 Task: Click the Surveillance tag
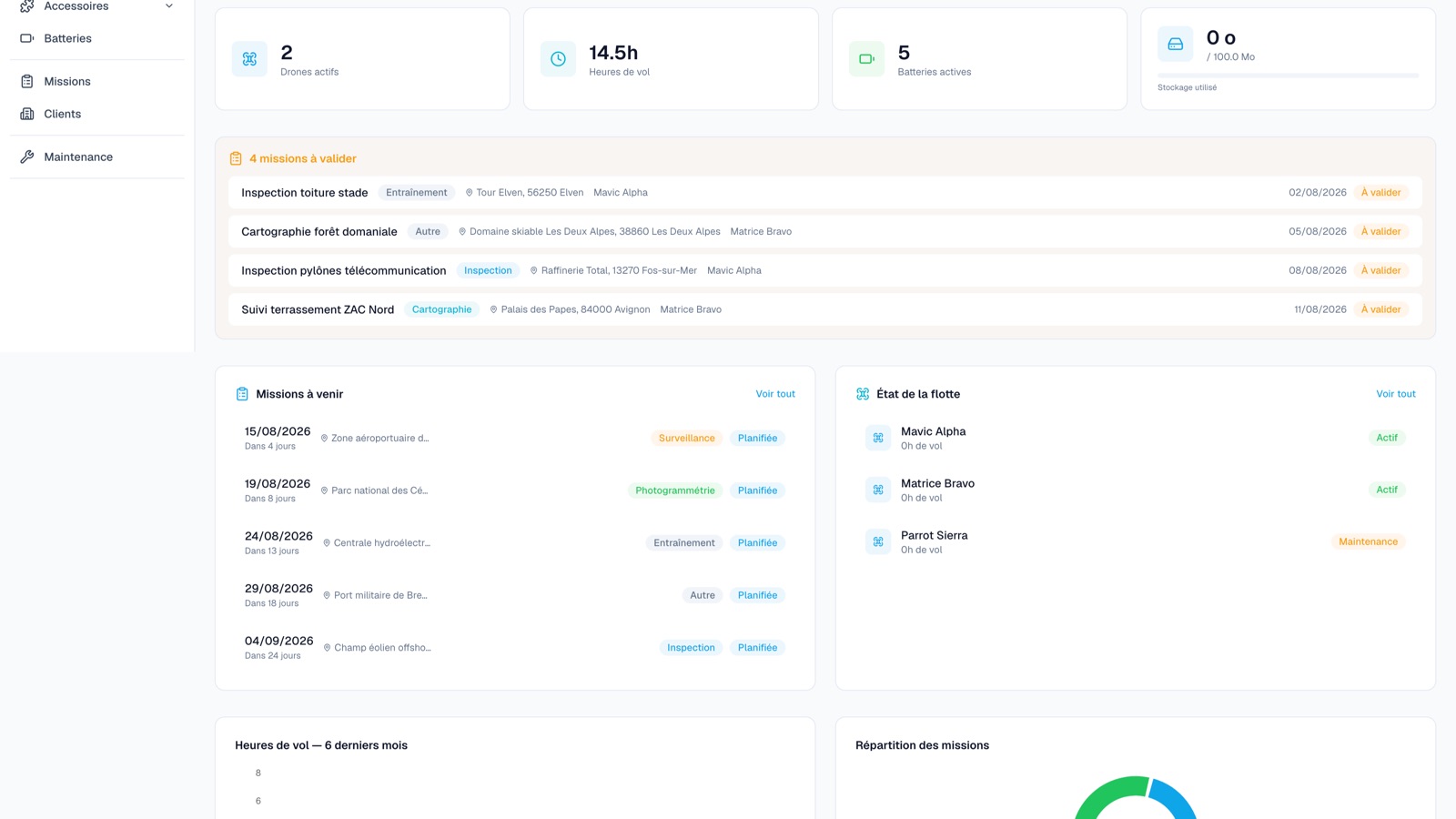coord(686,439)
